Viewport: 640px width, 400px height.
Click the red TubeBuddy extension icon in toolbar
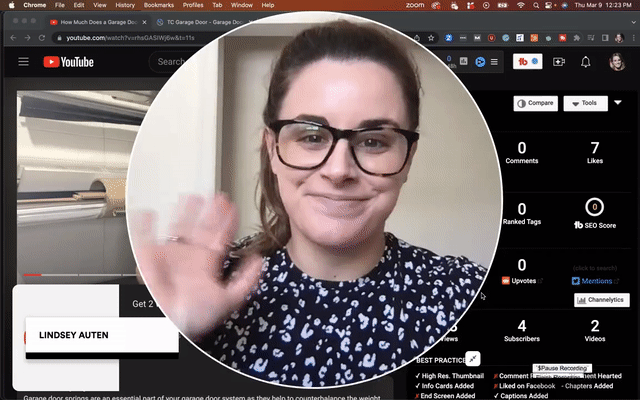[x=562, y=38]
